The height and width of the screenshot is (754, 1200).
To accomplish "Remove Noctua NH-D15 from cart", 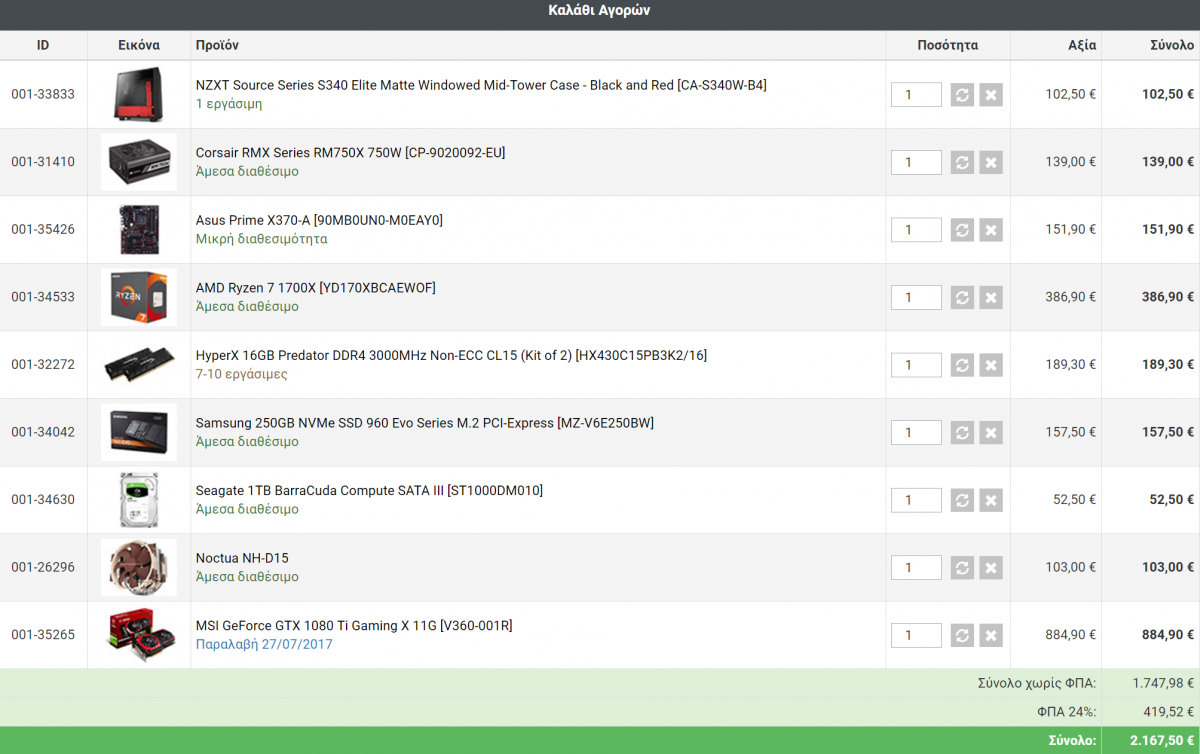I will click(x=991, y=567).
